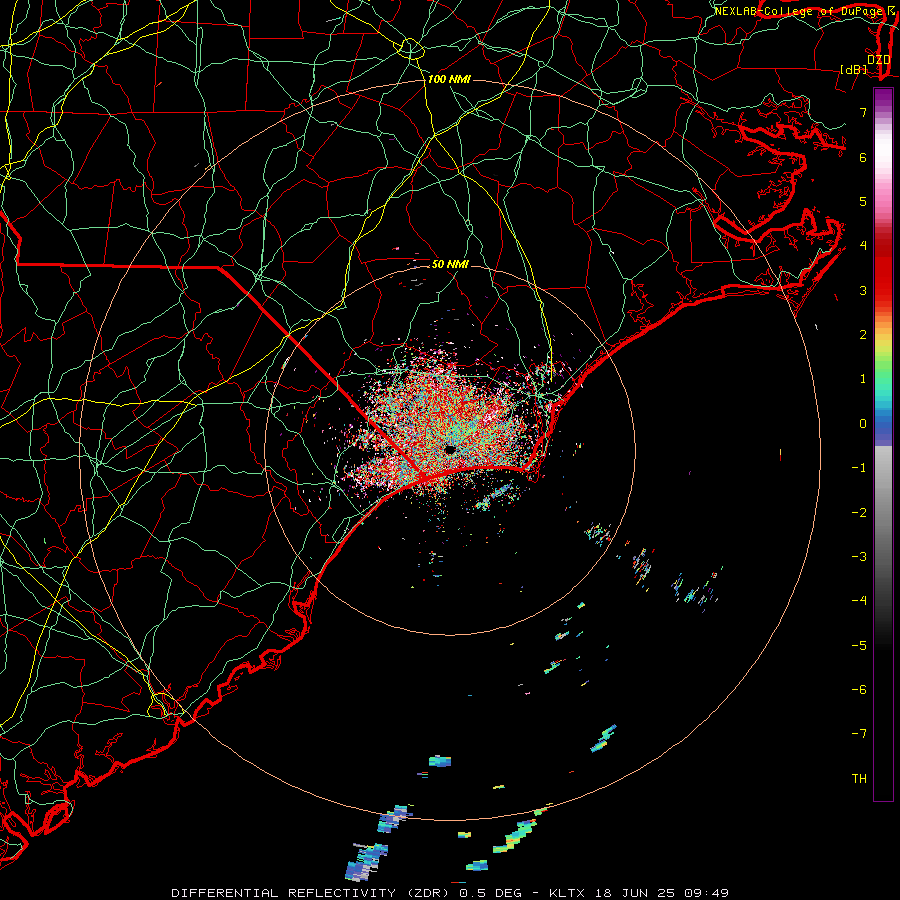This screenshot has width=900, height=900.
Task: Pick the red 3 dB band of color bar
Action: click(883, 290)
